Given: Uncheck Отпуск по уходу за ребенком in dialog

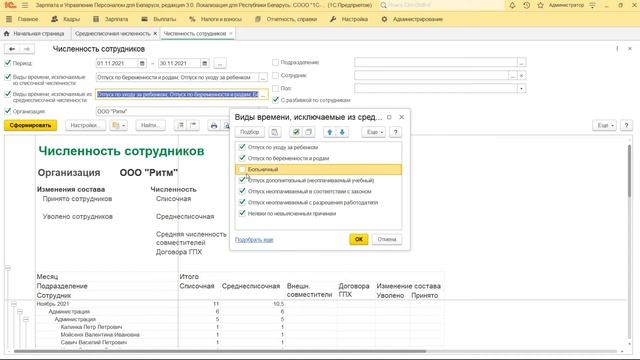Looking at the screenshot, I should [x=242, y=147].
